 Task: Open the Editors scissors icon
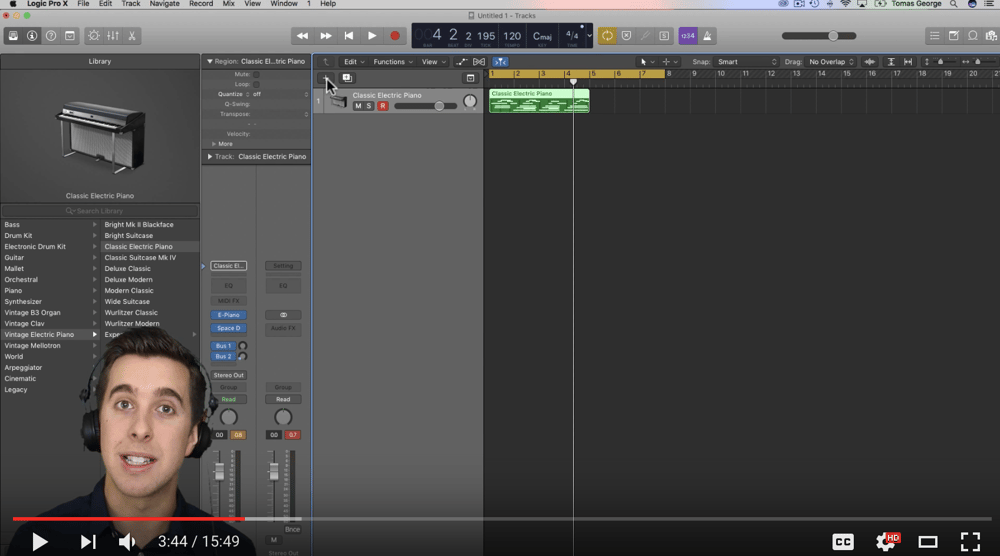click(132, 36)
